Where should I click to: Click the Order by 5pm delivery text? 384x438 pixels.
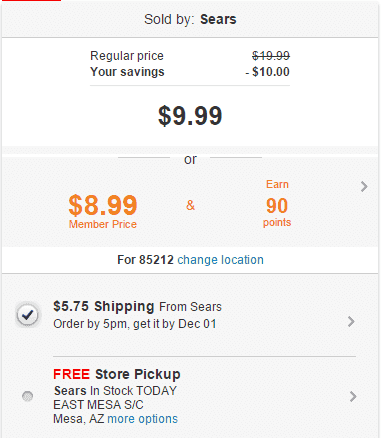135,324
